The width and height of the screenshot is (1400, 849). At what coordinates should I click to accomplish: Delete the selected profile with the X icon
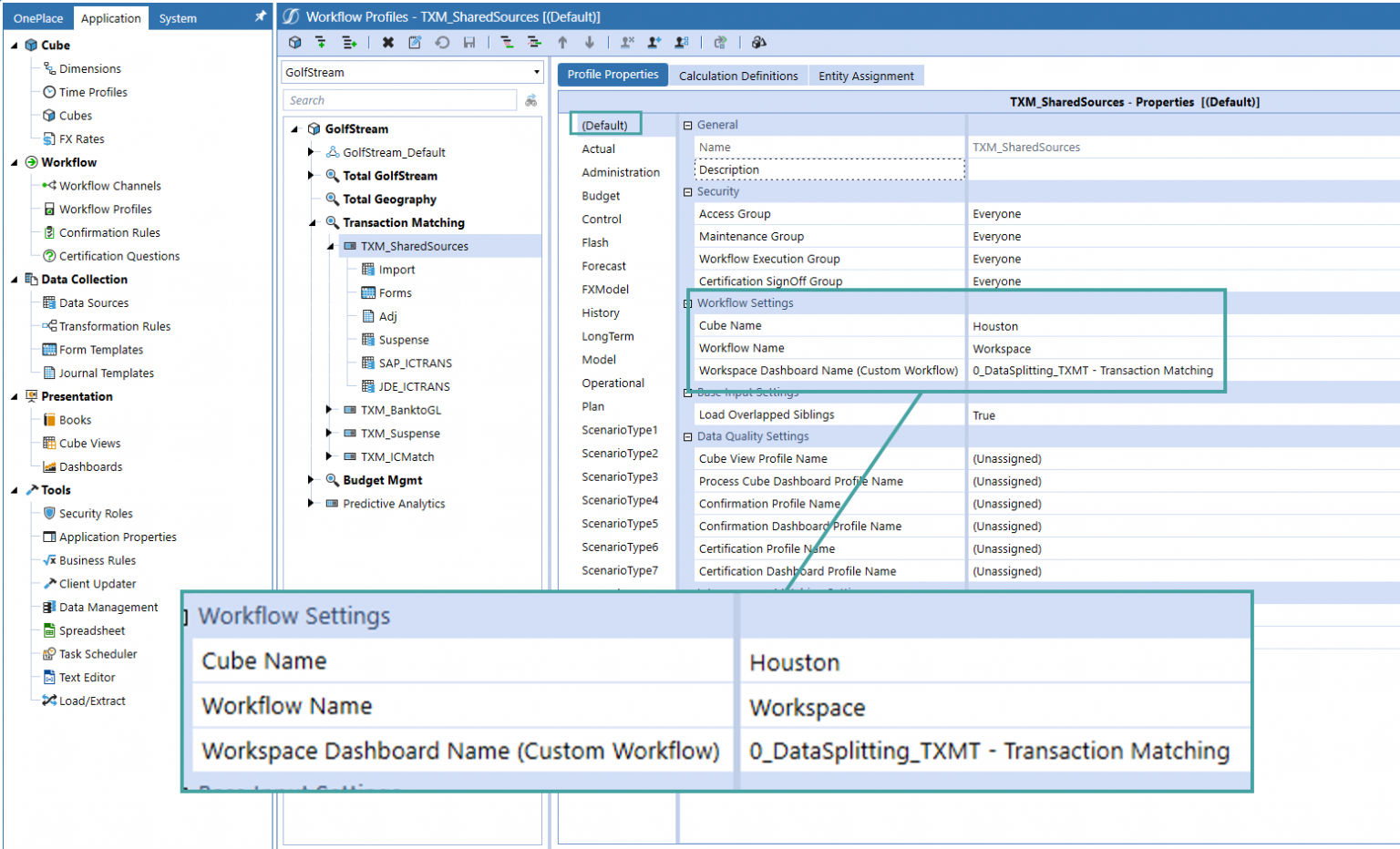pyautogui.click(x=388, y=42)
